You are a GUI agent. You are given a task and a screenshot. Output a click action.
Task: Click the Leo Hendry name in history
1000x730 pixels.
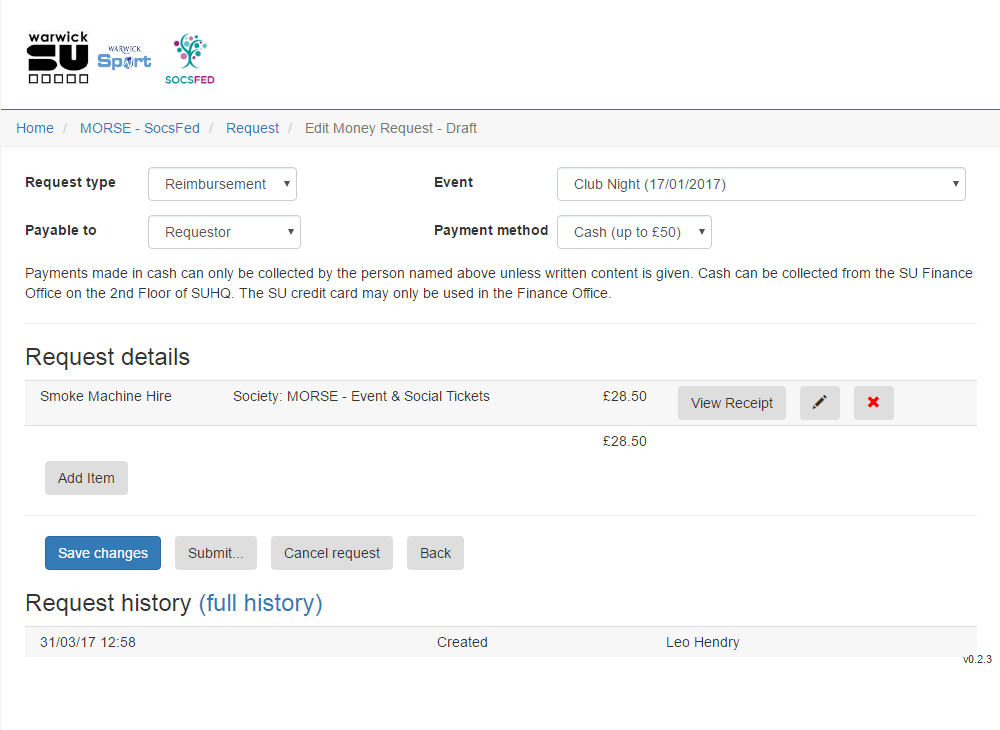703,642
